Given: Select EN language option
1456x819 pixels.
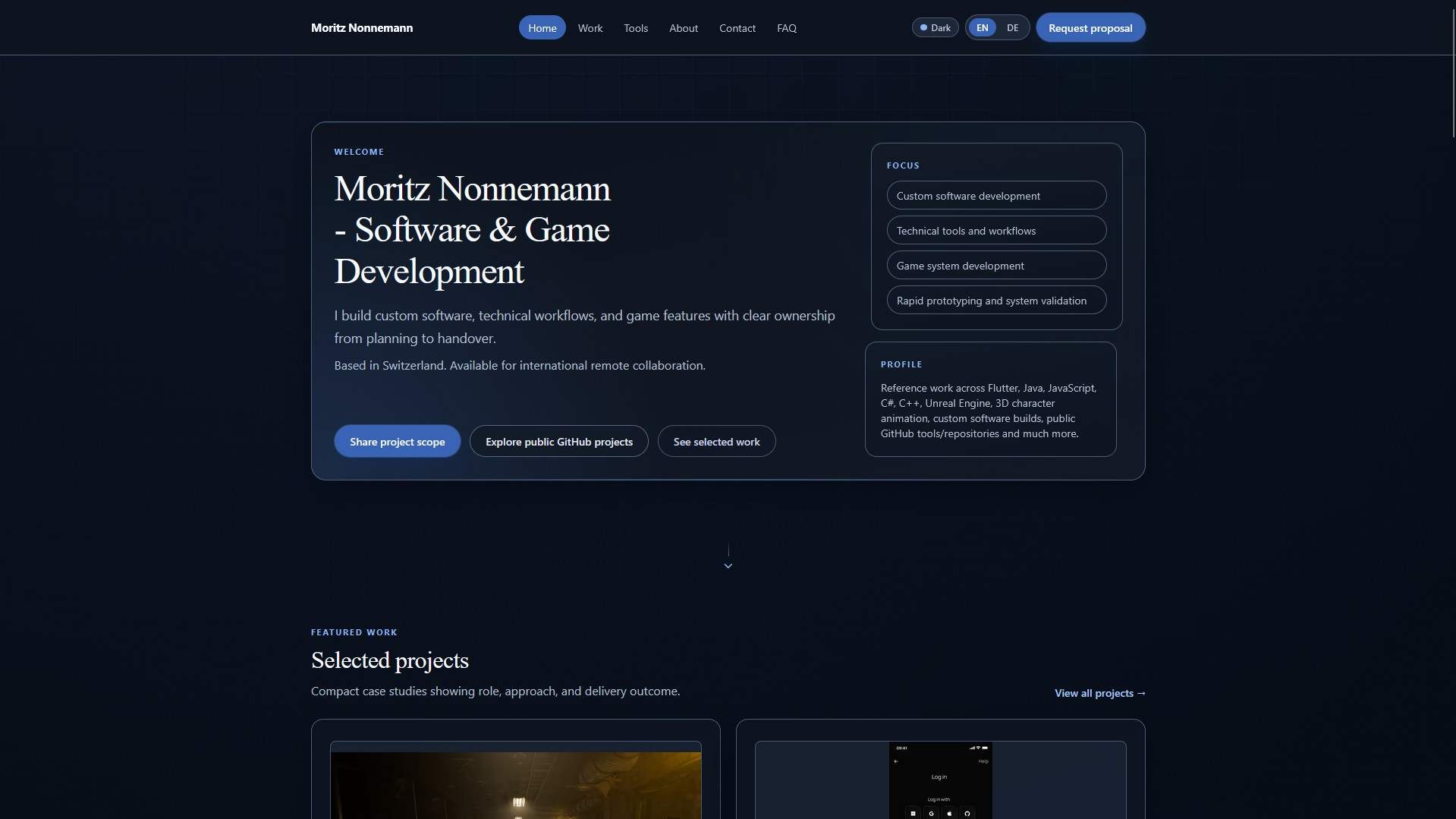Looking at the screenshot, I should pos(982,27).
